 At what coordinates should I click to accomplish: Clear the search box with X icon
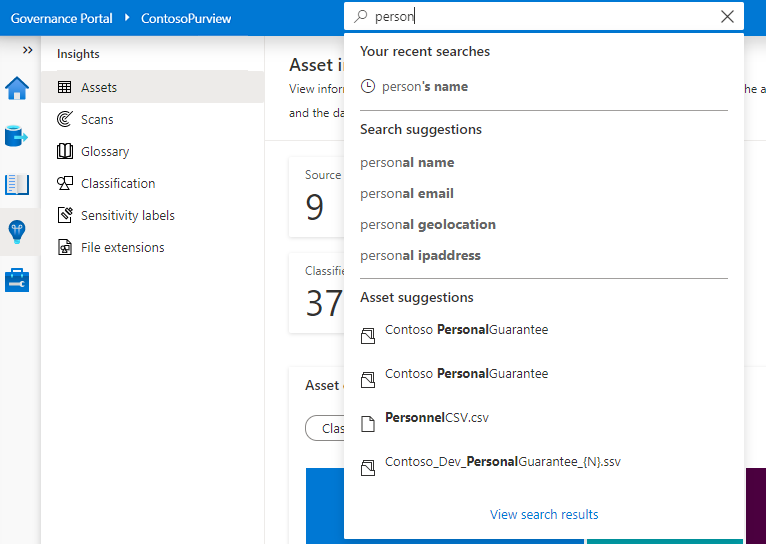pyautogui.click(x=727, y=16)
